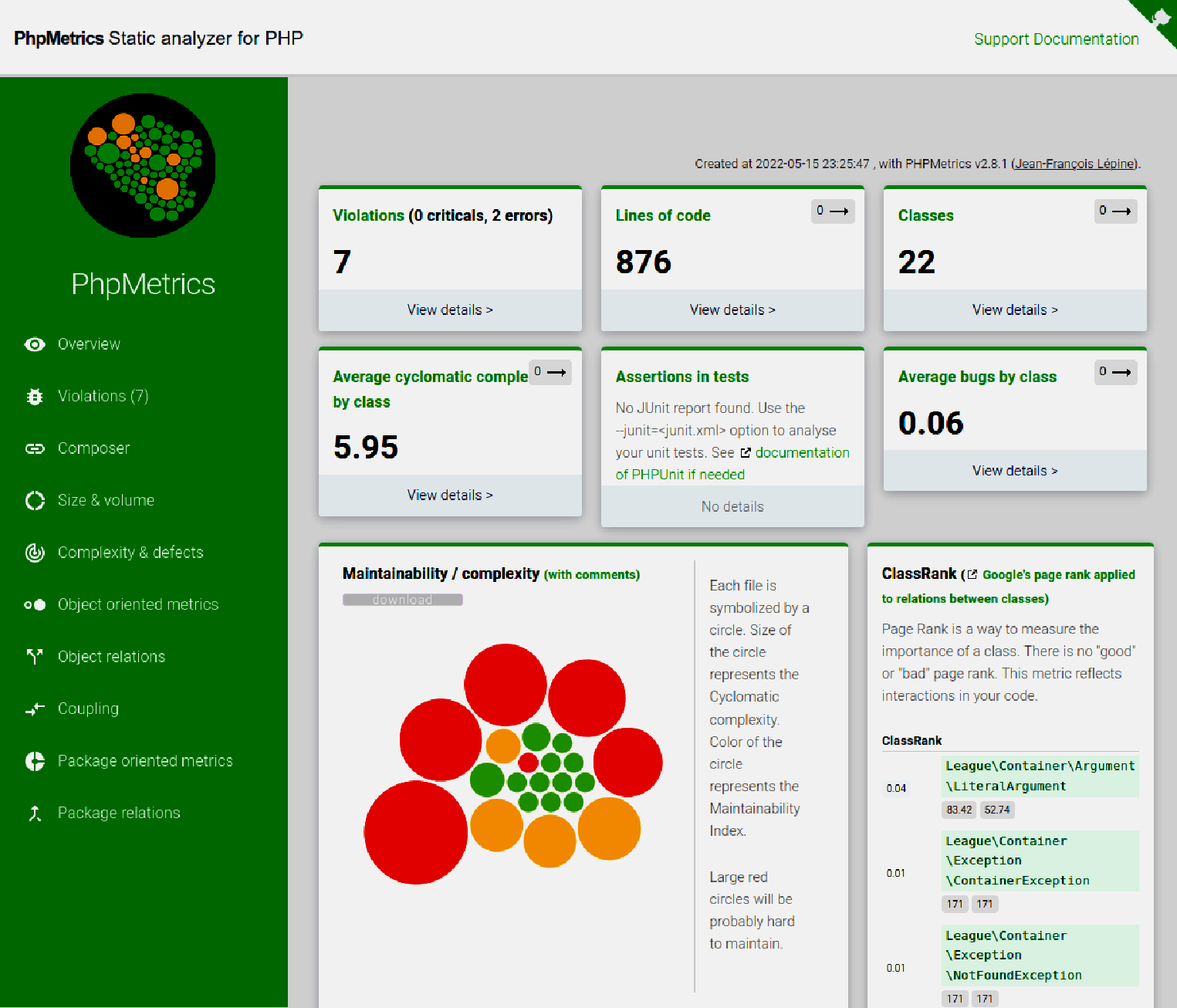Click the Package relations merge icon
This screenshot has width=1177, height=1008.
35,813
